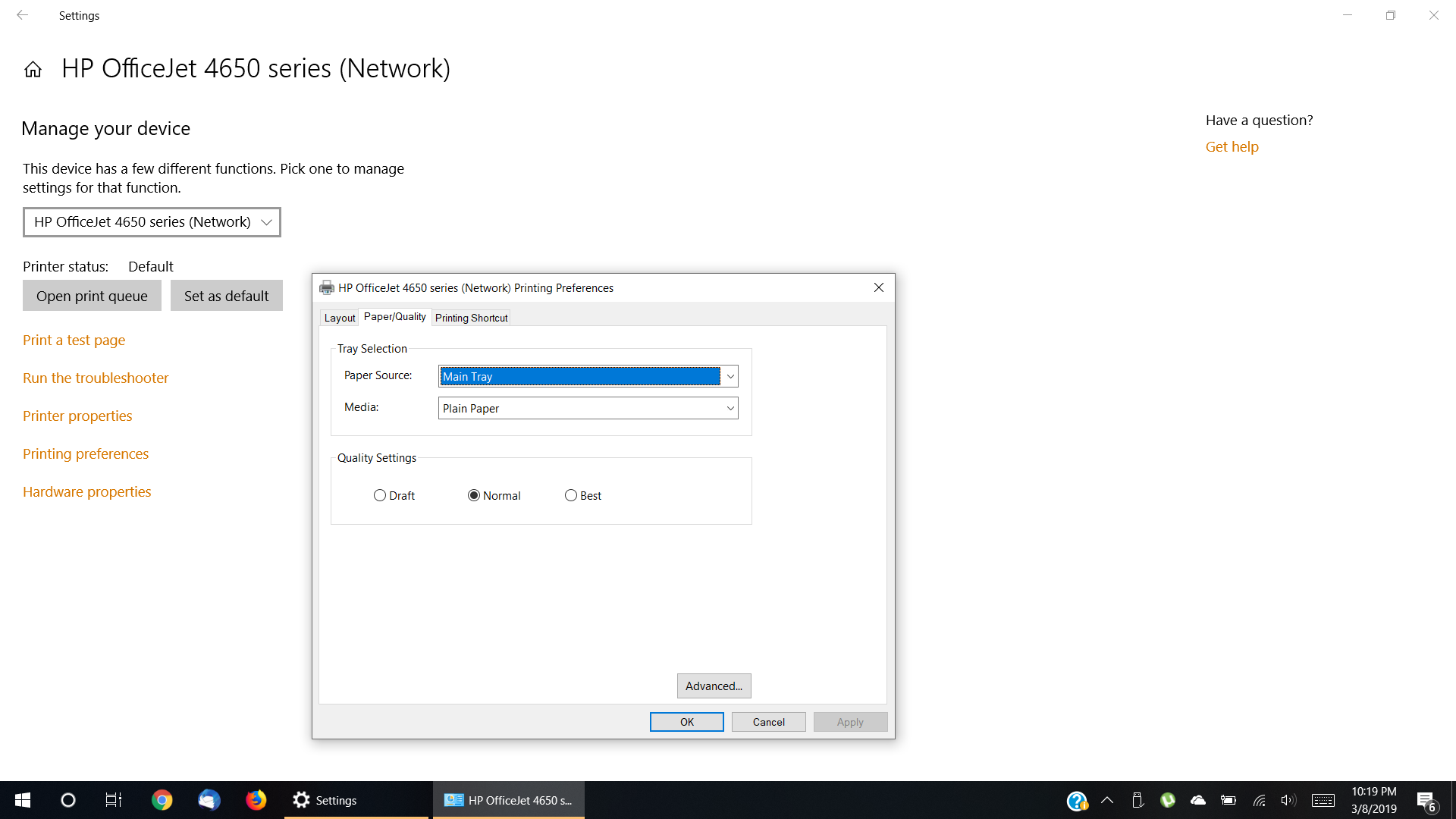Open Printer properties link
The image size is (1456, 819).
point(77,416)
